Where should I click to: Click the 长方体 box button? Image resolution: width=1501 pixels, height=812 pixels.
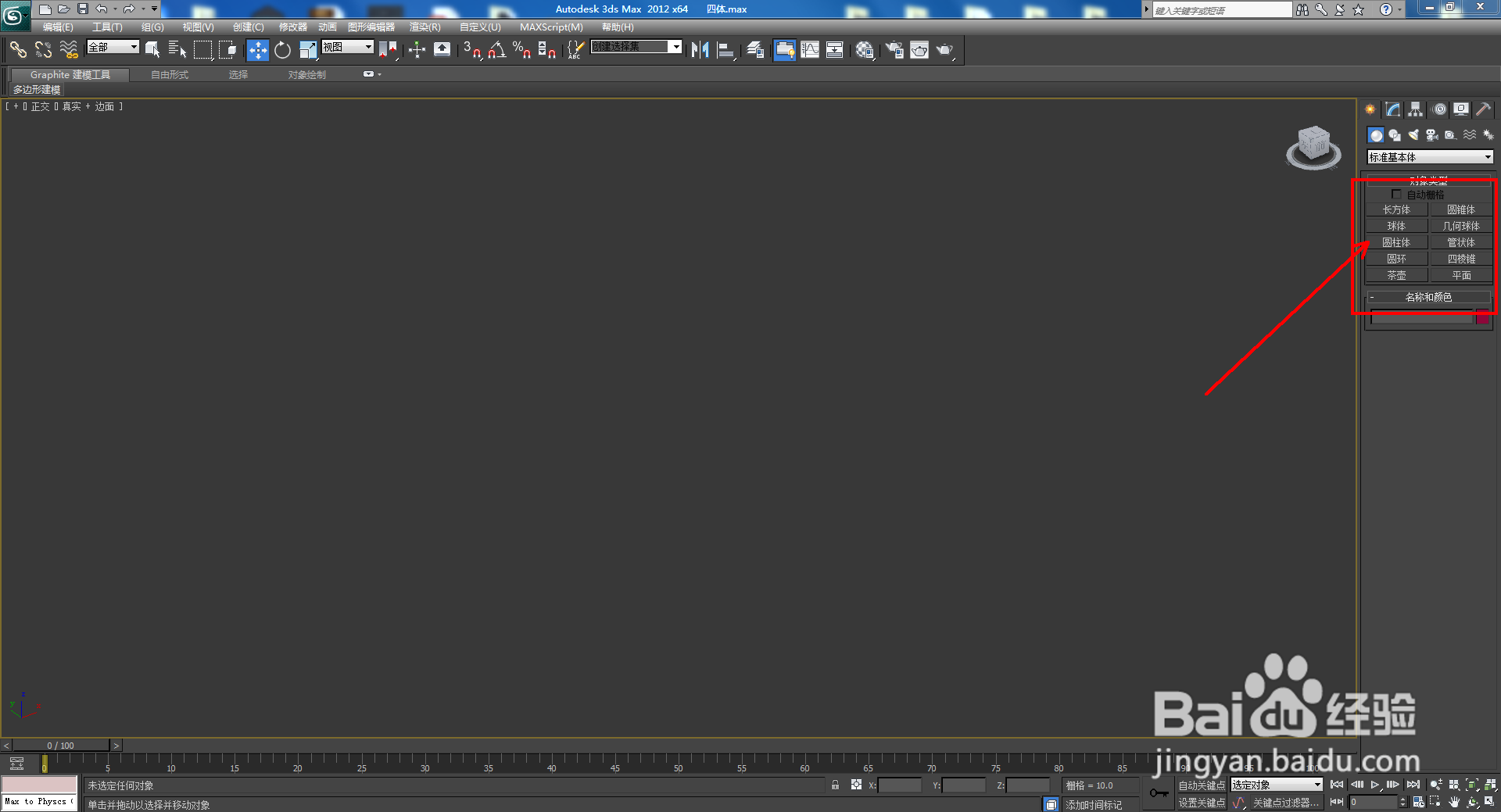(1396, 209)
